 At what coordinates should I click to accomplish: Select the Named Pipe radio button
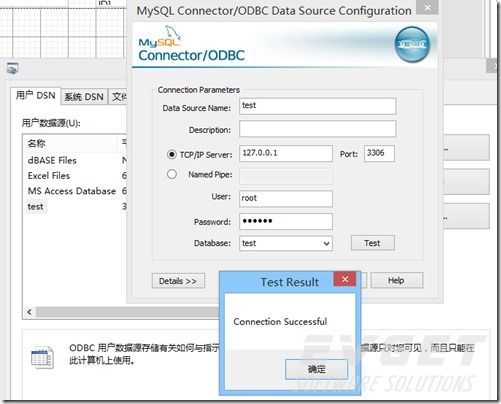point(172,174)
